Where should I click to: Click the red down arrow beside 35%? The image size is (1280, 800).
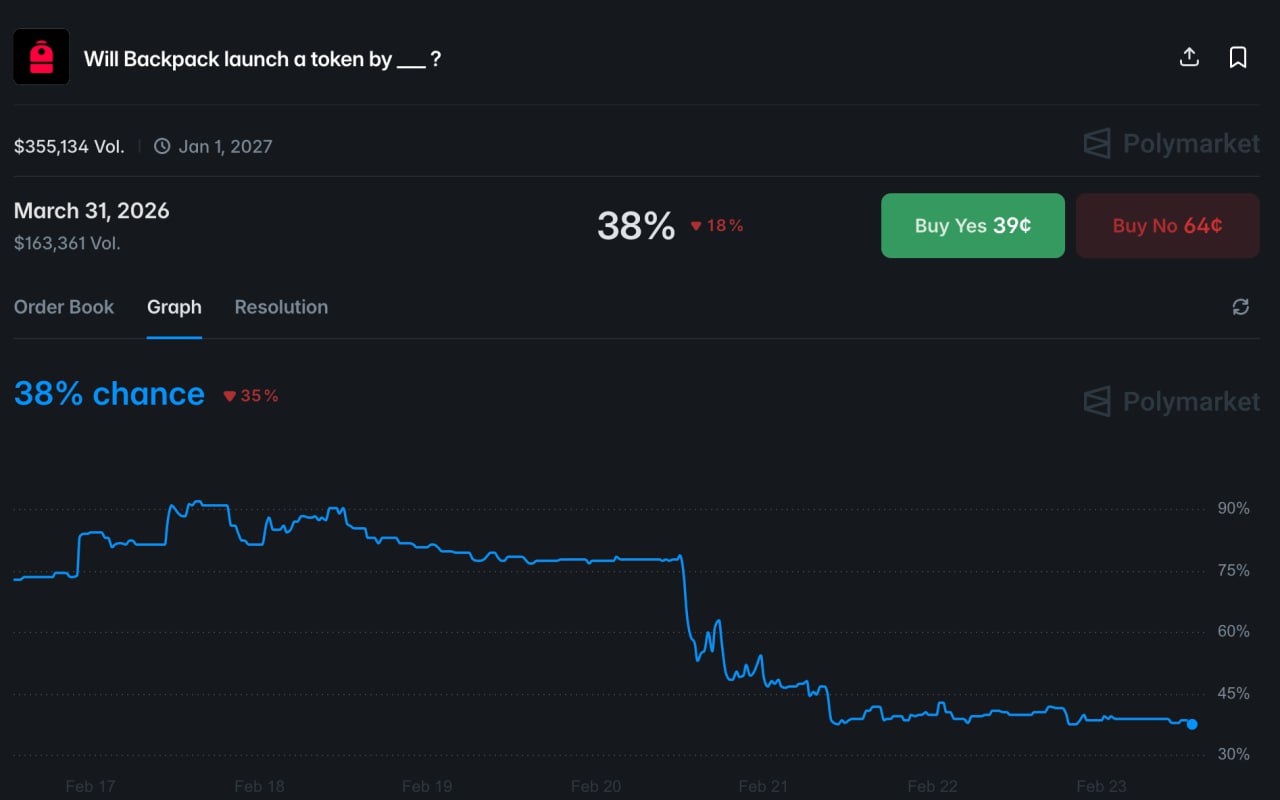click(229, 396)
